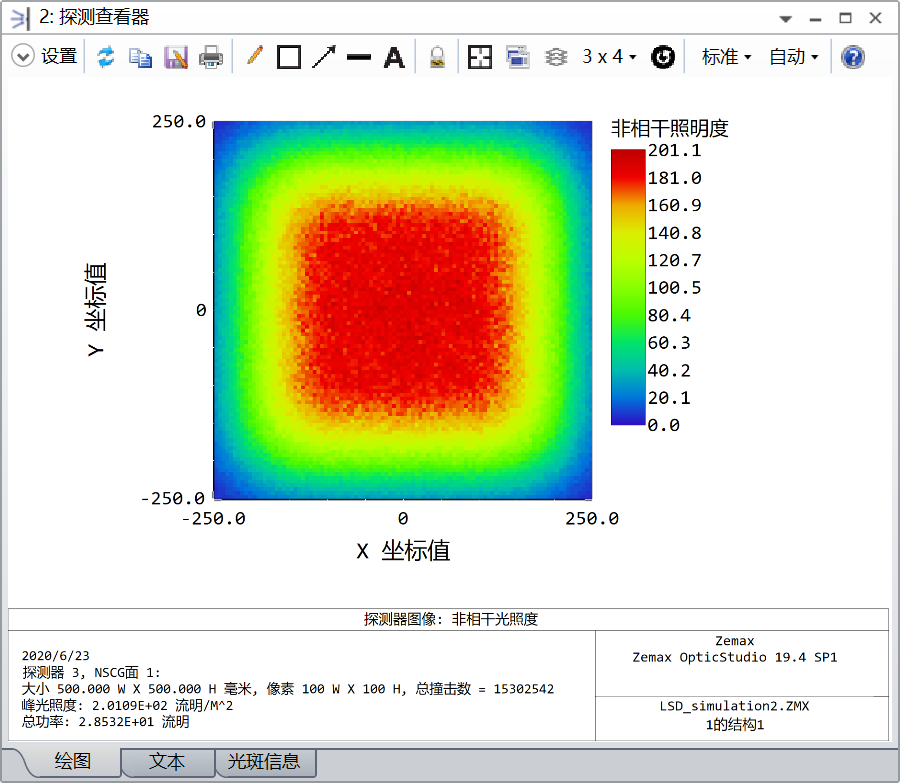The width and height of the screenshot is (900, 783).
Task: Select the line drawing tool
Action: (359, 57)
